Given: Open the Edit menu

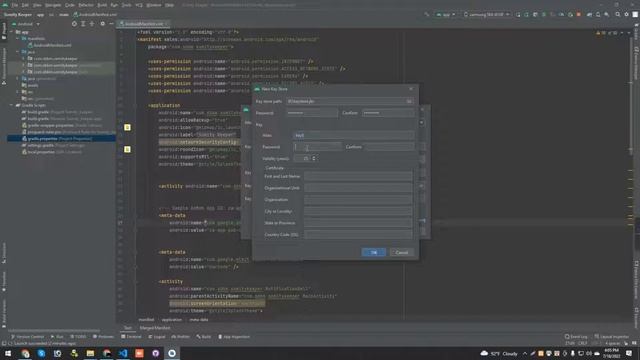Looking at the screenshot, I should [x=25, y=5].
